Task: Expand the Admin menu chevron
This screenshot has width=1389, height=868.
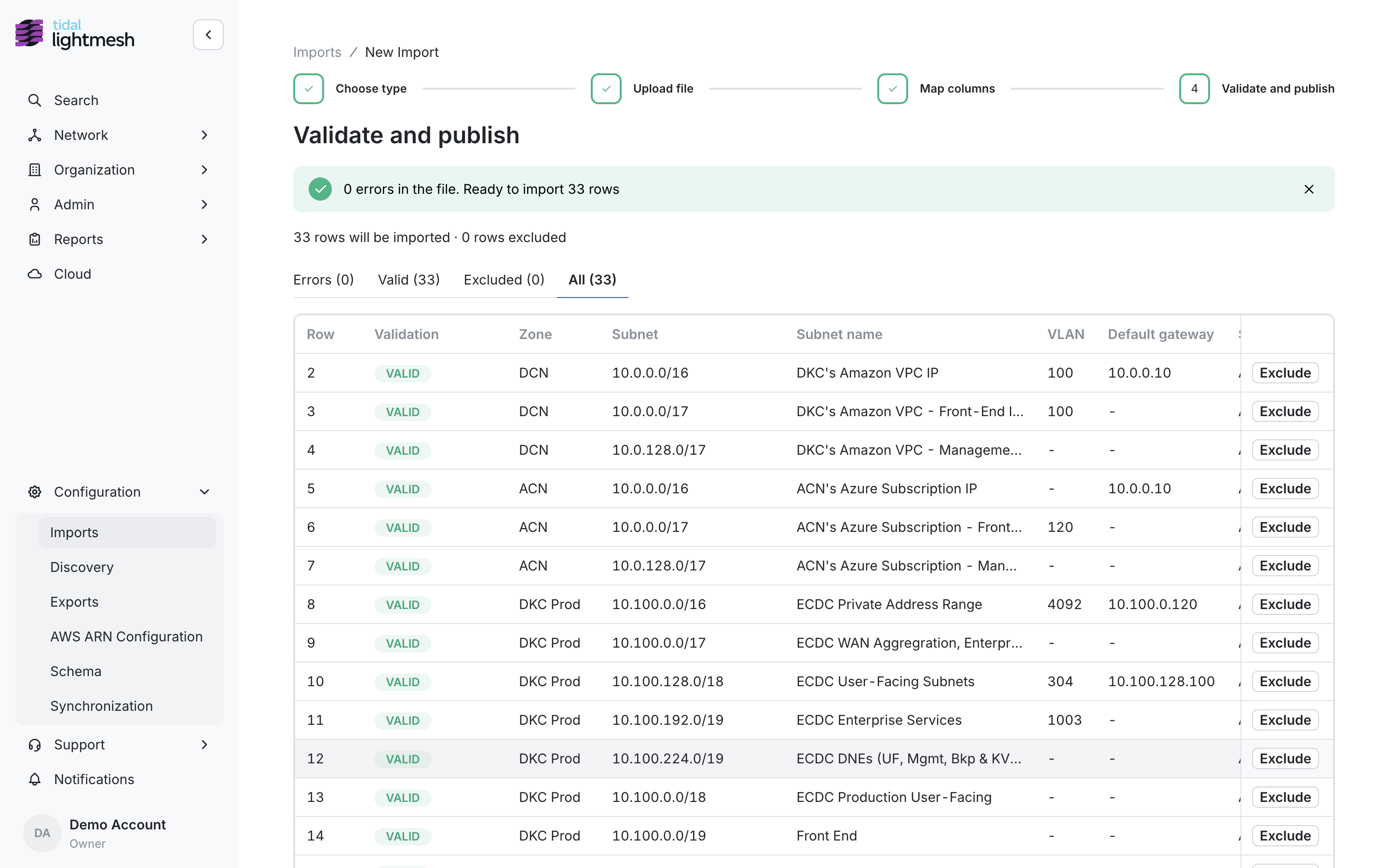Action: (x=204, y=204)
